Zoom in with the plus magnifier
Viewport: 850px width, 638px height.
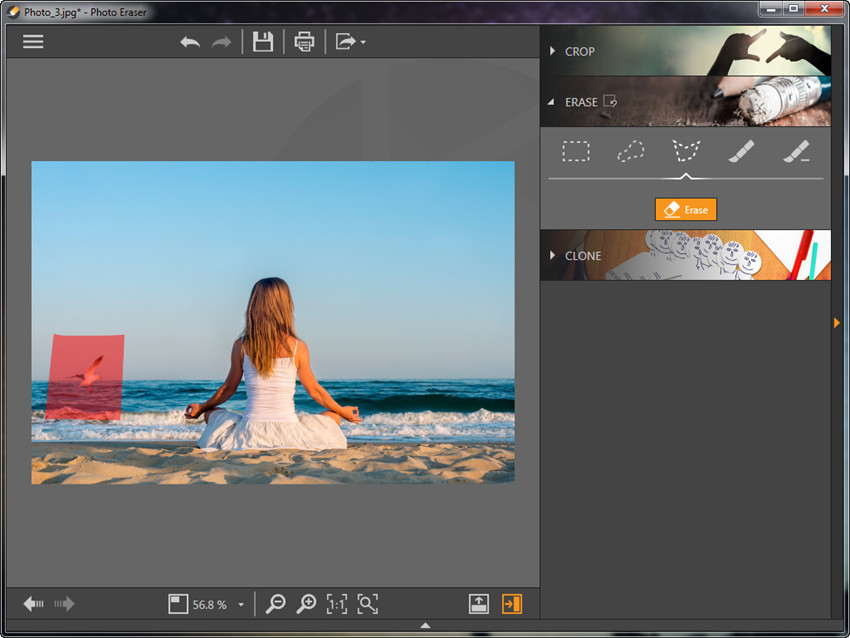tap(306, 604)
